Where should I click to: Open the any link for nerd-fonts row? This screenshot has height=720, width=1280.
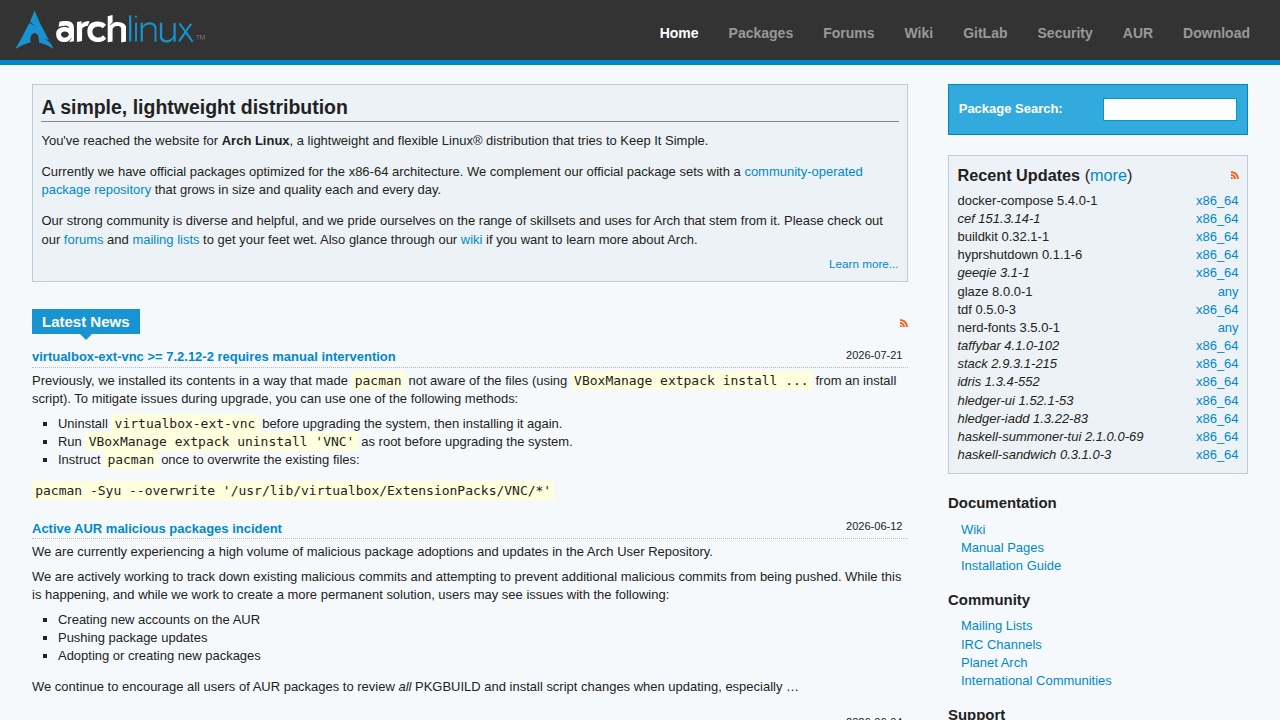pyautogui.click(x=1228, y=328)
